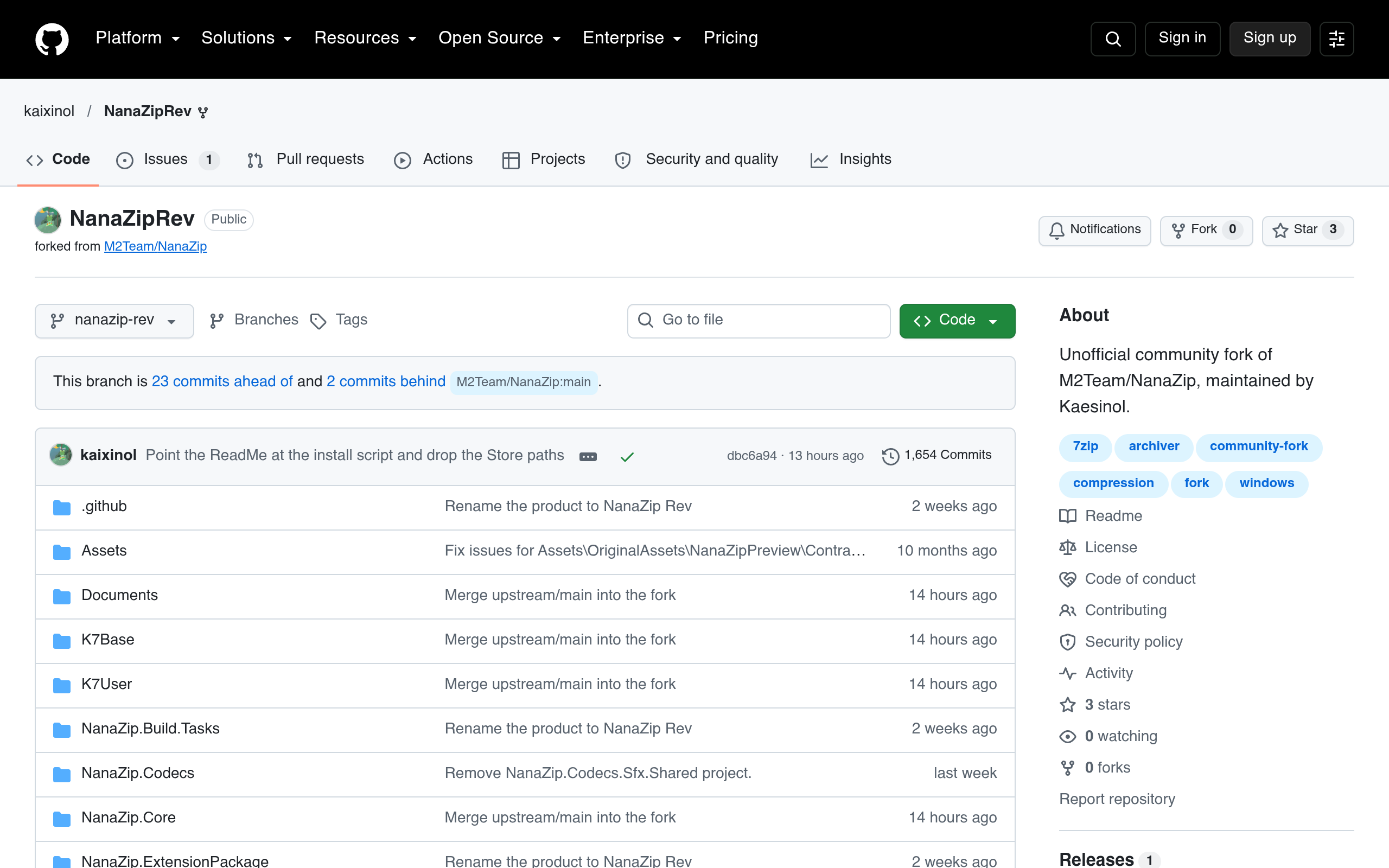This screenshot has width=1389, height=868.
Task: Click the Notifications button
Action: point(1094,231)
